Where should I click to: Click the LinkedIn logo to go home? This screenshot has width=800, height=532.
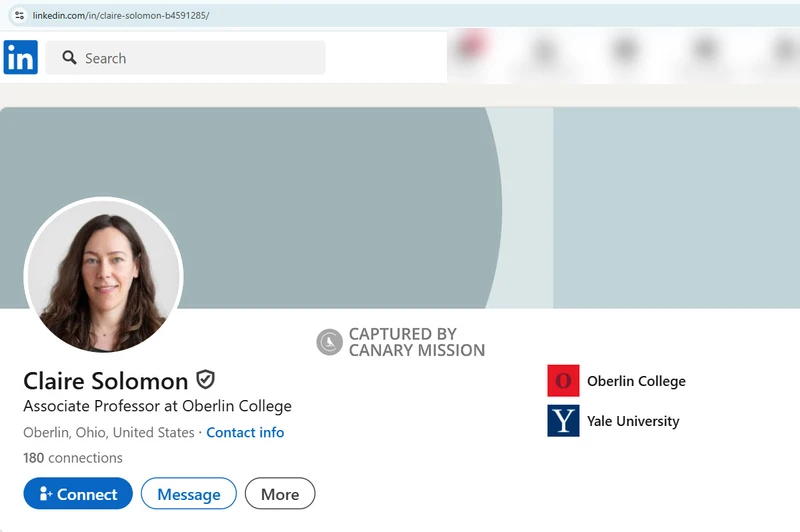pos(21,58)
